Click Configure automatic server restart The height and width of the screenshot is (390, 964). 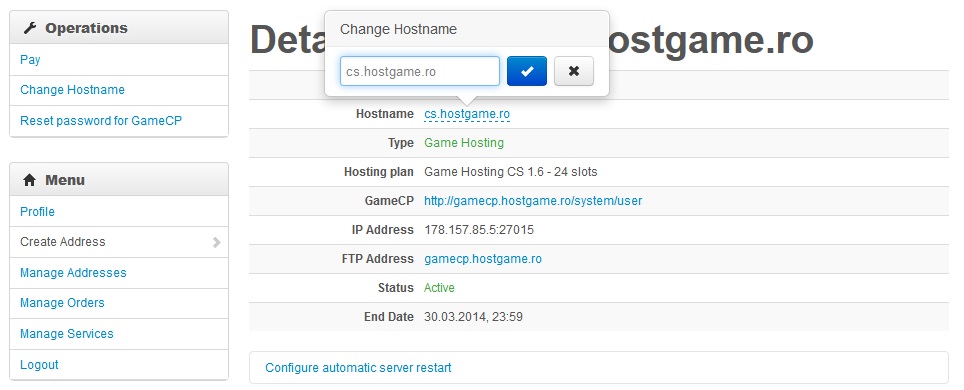[x=358, y=368]
